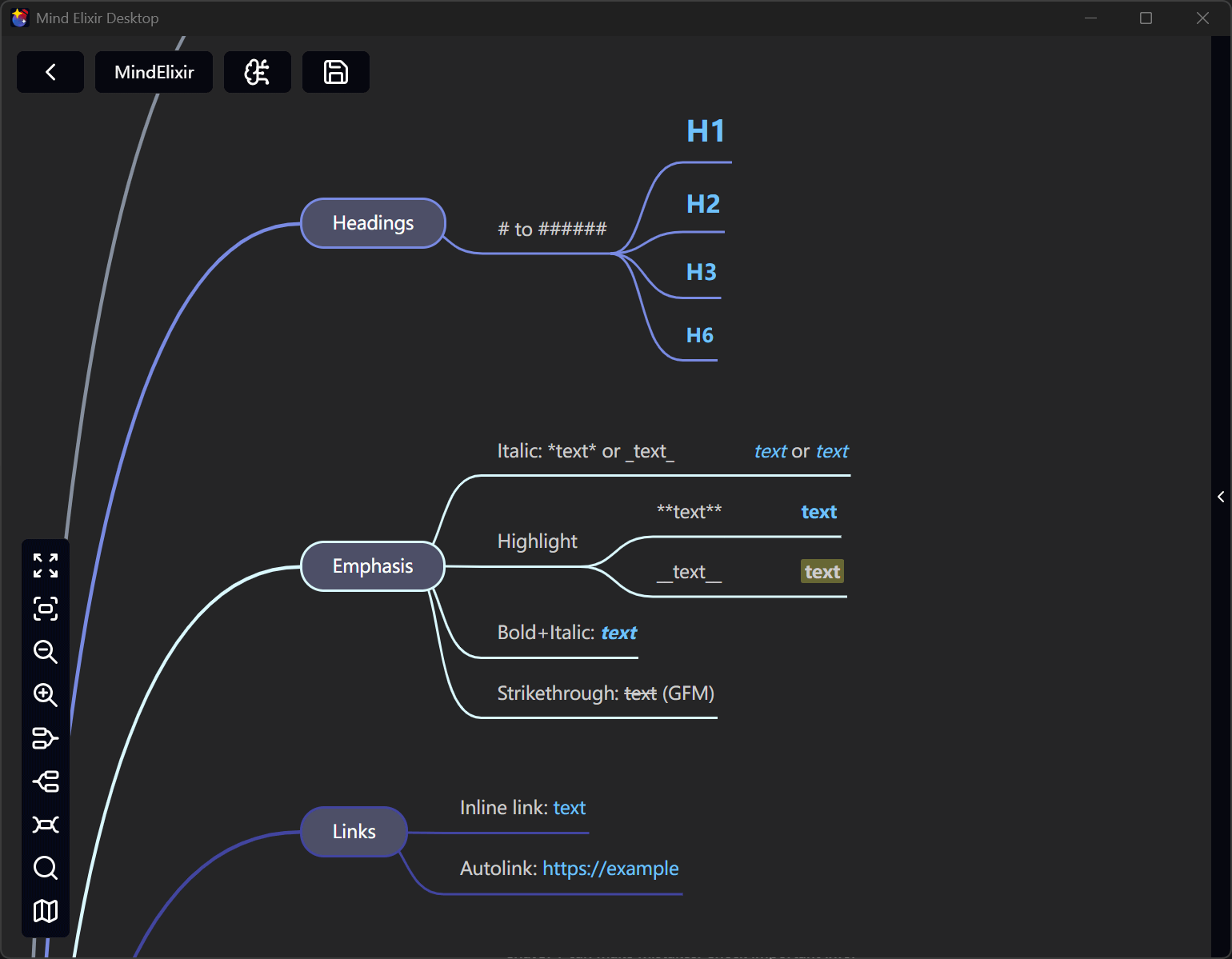Collapse the right side panel chevron

coord(1221,496)
